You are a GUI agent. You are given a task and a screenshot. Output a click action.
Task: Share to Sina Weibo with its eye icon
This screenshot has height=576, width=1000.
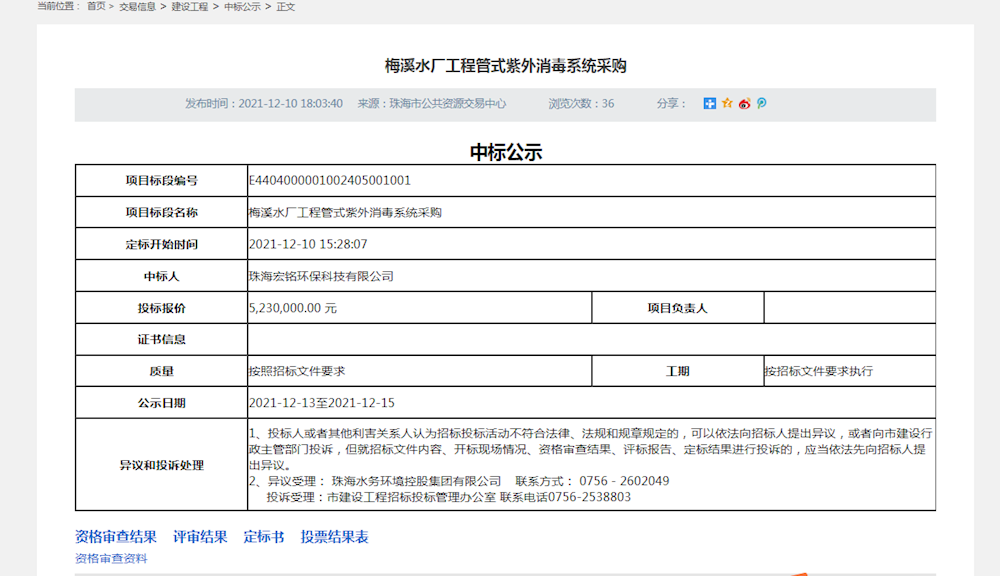[x=744, y=104]
